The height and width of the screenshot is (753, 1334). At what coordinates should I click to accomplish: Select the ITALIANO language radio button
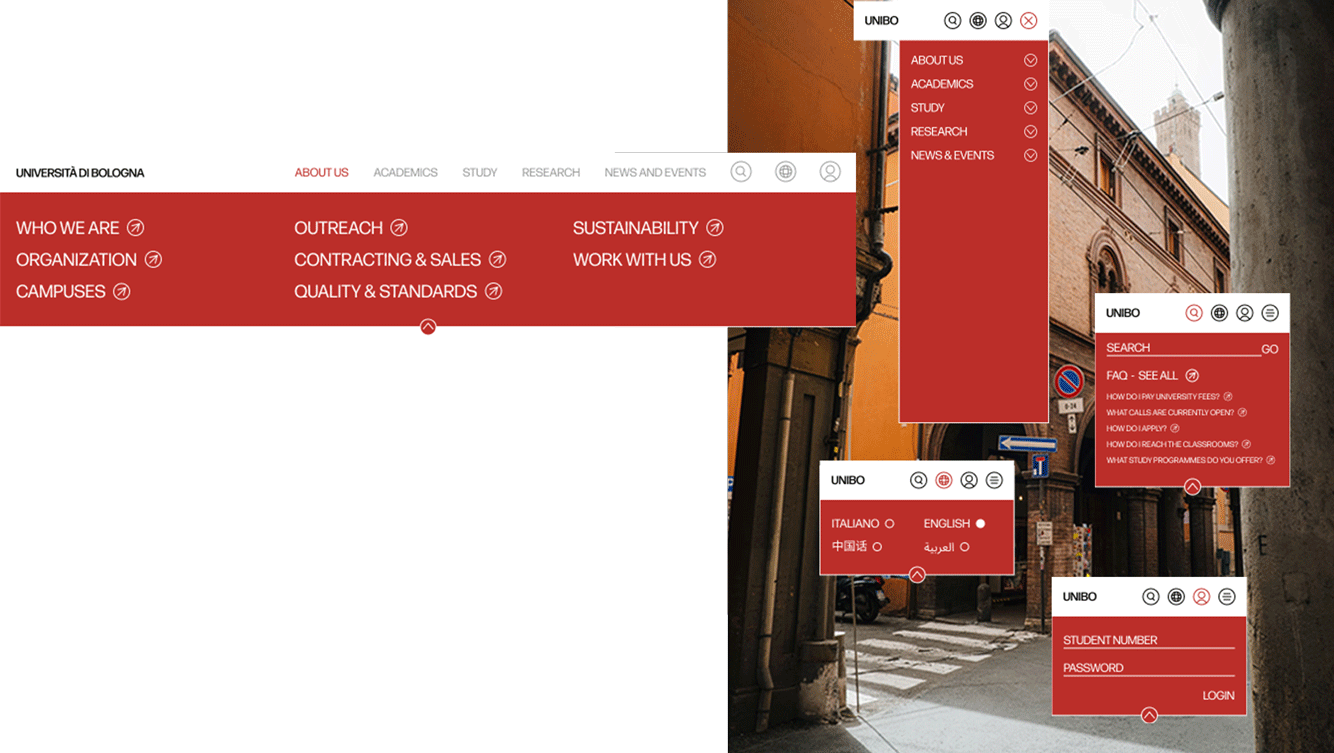(x=889, y=524)
